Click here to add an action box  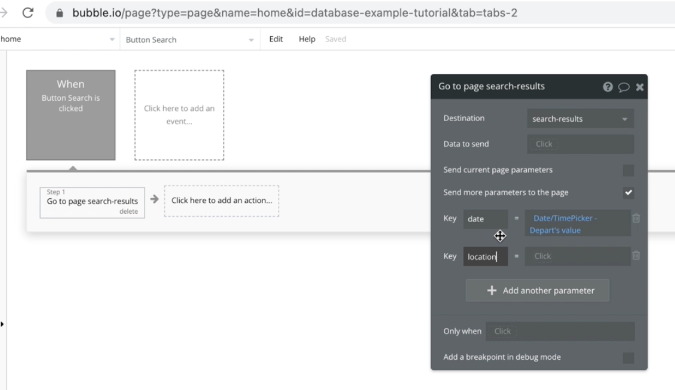221,201
